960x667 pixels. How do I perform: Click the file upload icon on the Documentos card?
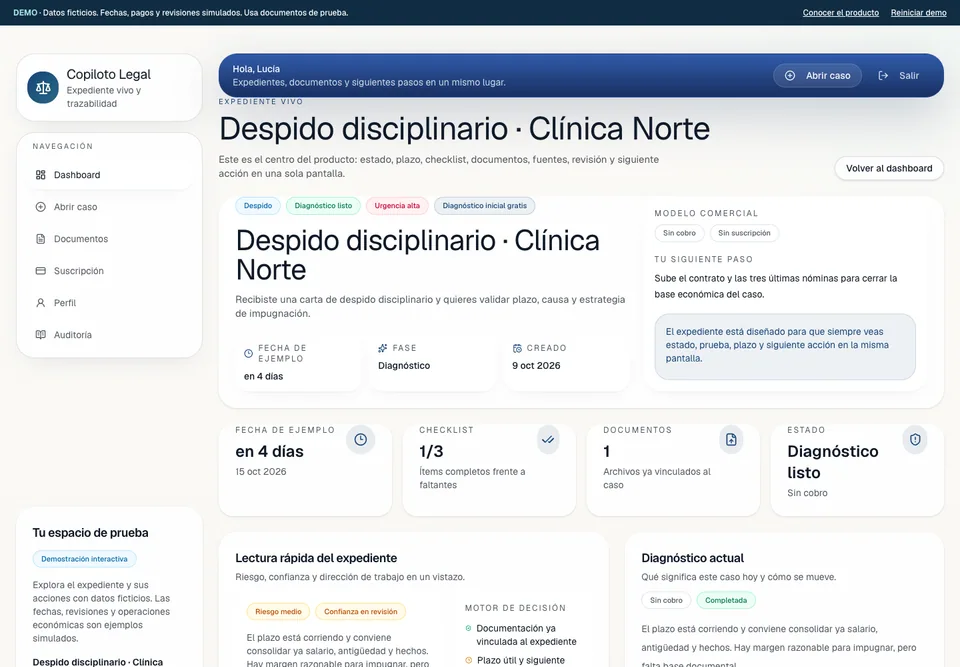pyautogui.click(x=731, y=440)
